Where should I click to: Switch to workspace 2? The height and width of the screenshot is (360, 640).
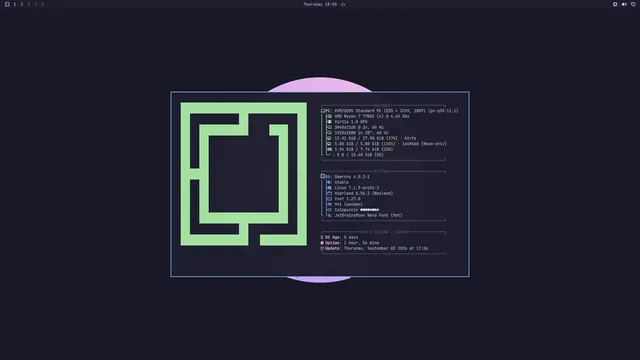coord(22,4)
